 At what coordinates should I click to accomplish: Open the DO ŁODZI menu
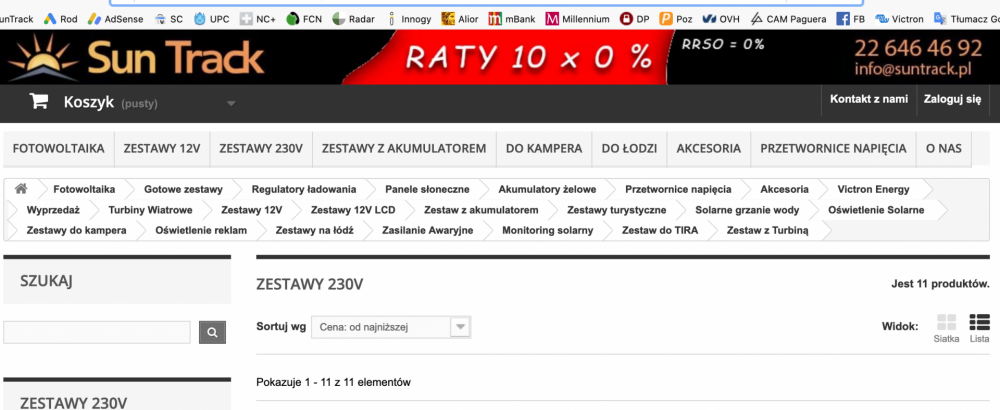(x=629, y=149)
